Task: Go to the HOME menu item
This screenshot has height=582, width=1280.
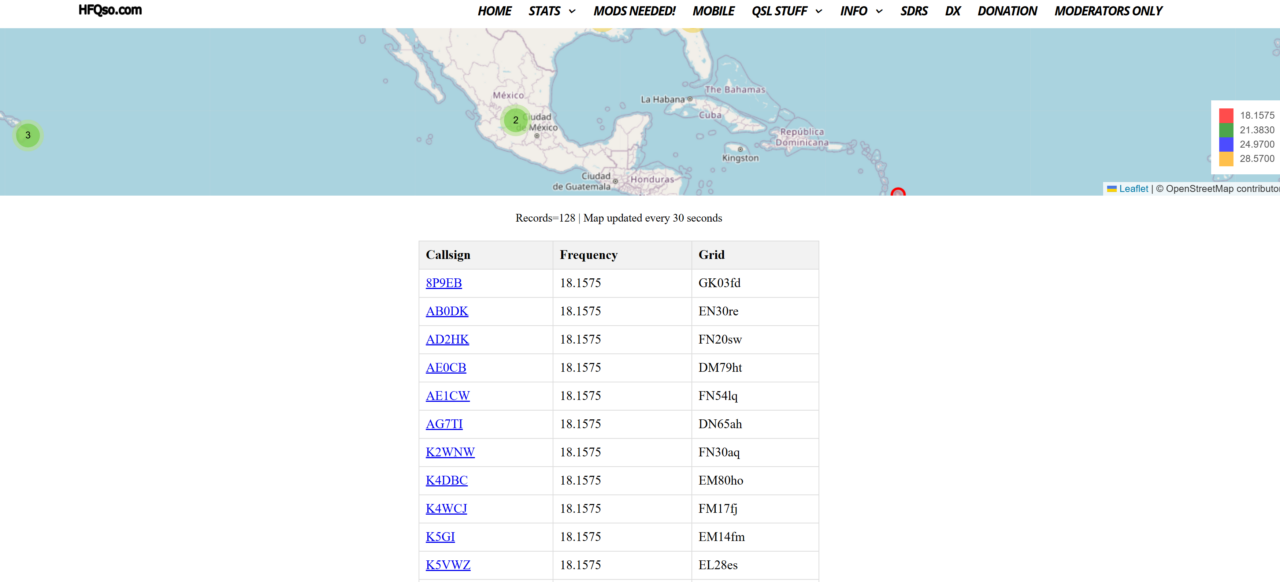Action: coord(494,11)
